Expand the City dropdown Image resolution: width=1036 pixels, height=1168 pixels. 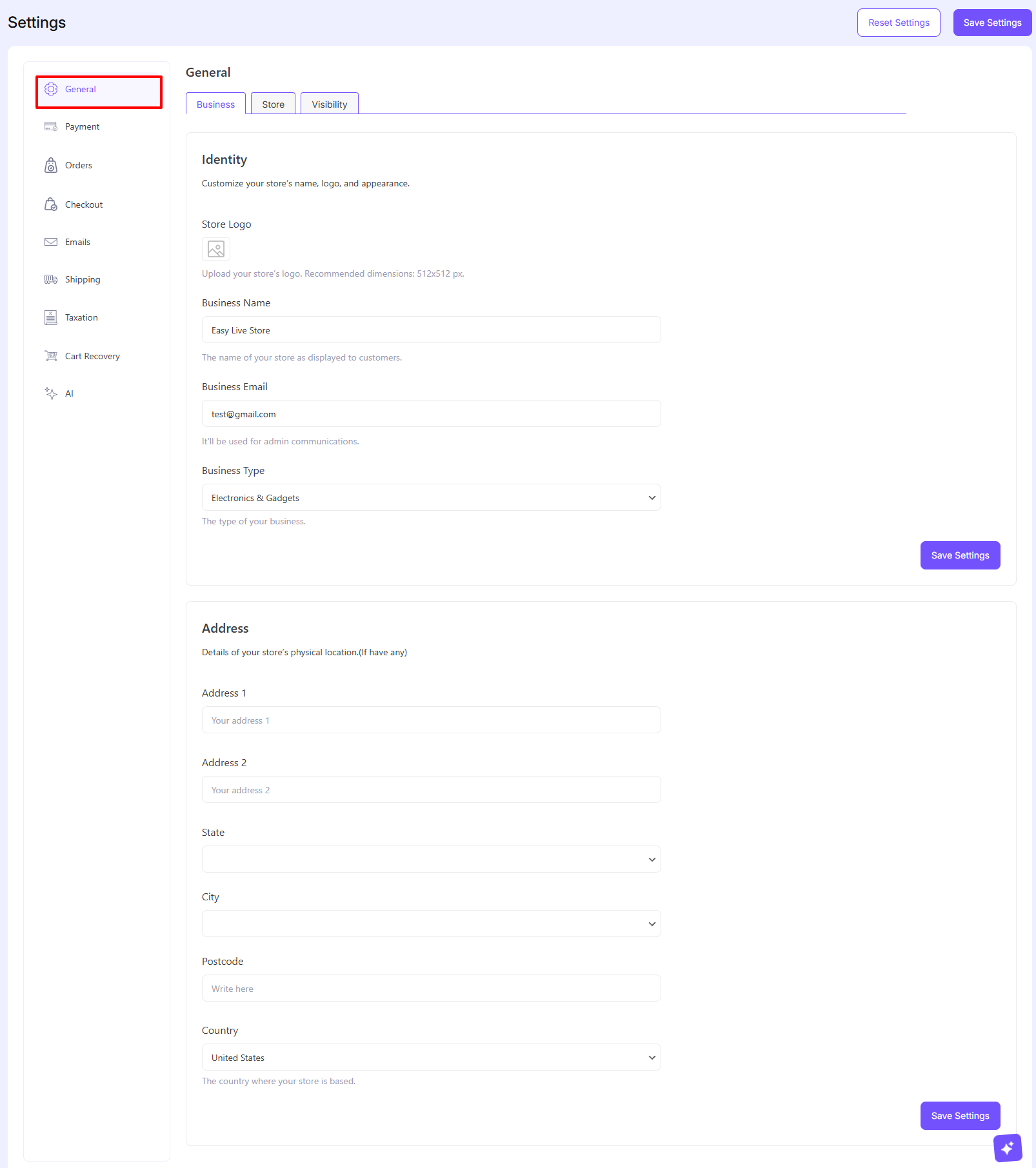pos(431,924)
